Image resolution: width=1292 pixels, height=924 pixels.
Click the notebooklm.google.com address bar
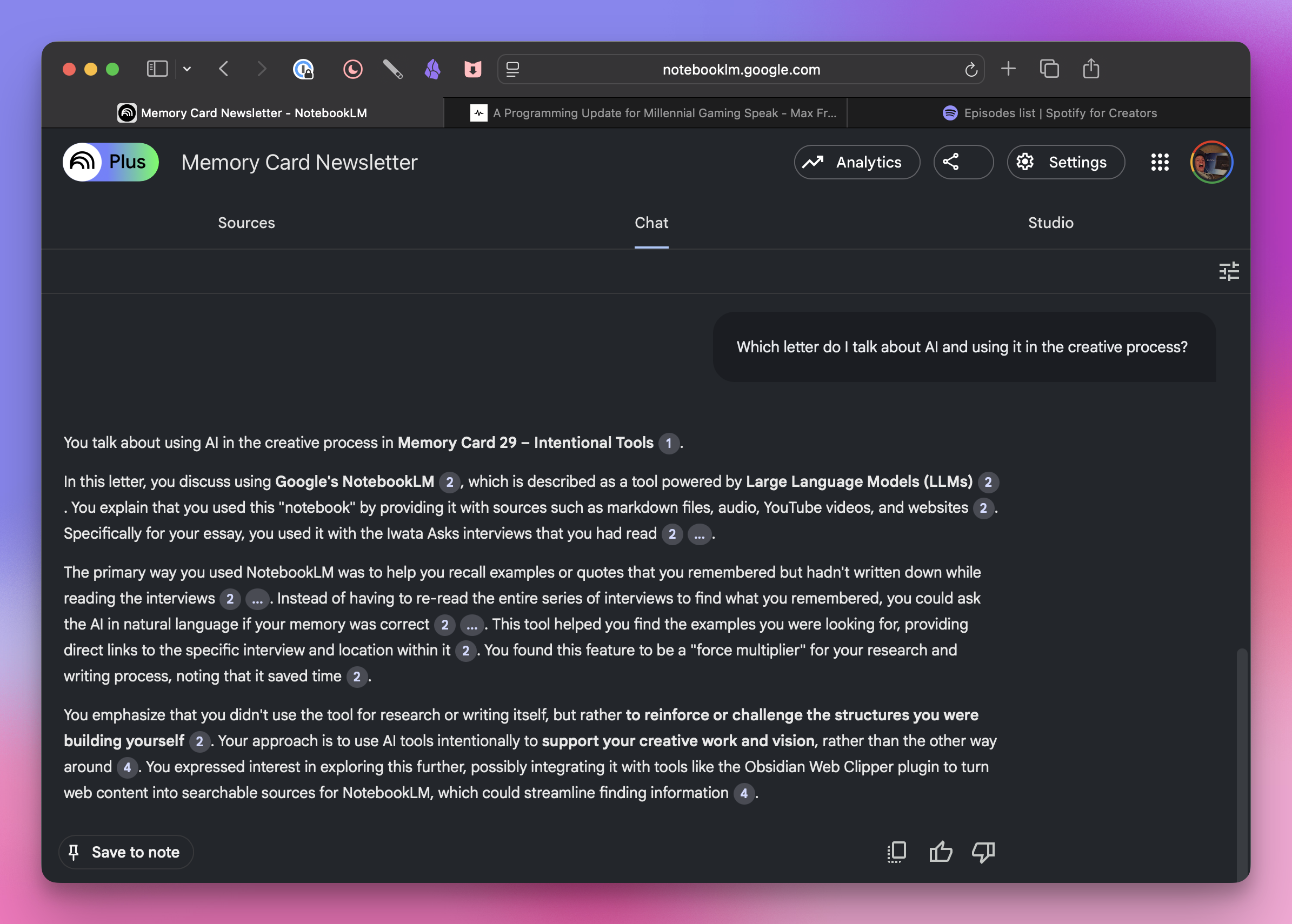click(741, 69)
